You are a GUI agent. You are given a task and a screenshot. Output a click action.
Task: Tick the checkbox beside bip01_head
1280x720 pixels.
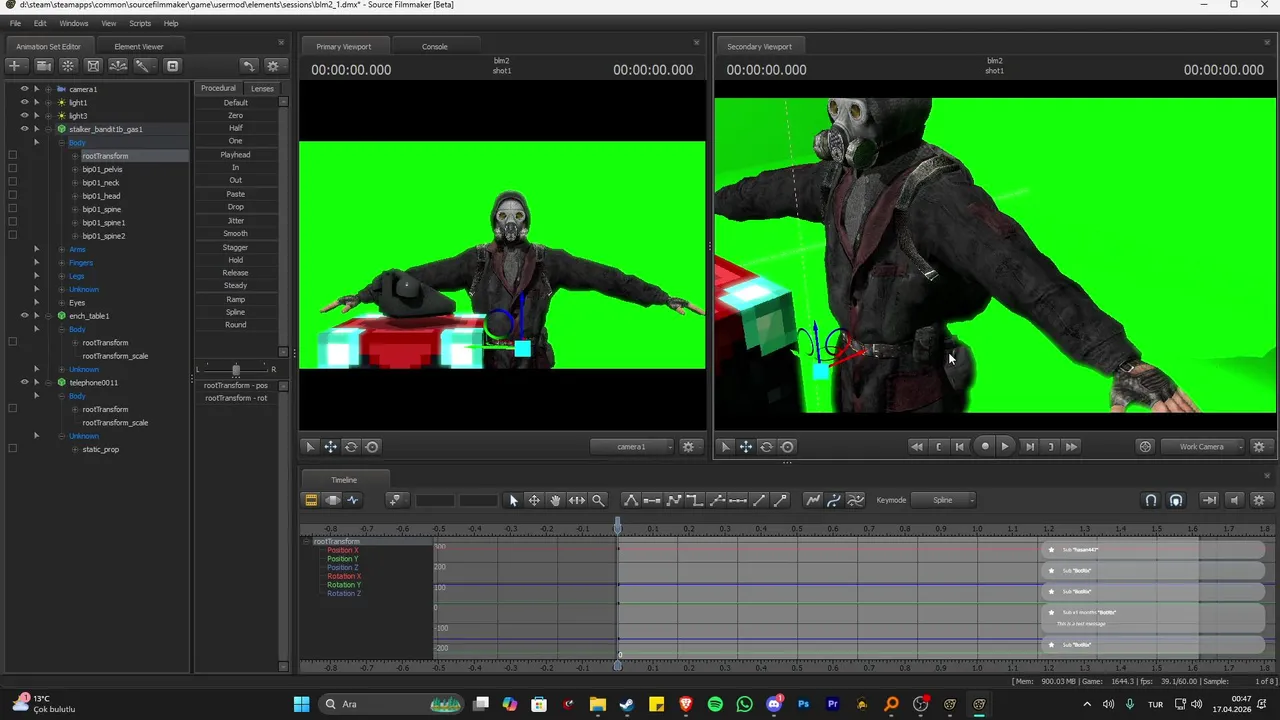point(12,196)
